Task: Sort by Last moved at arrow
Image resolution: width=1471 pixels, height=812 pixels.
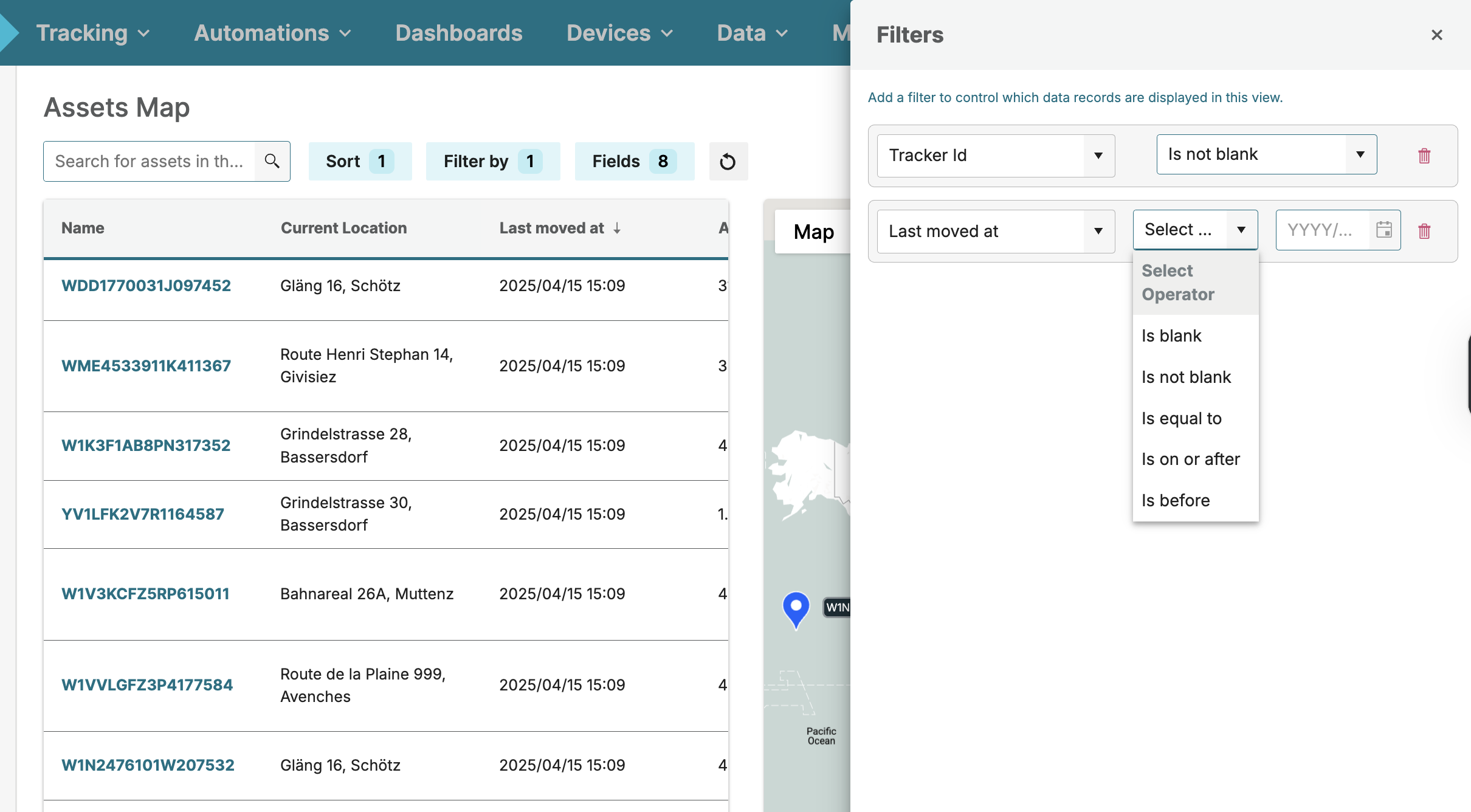Action: pyautogui.click(x=617, y=228)
